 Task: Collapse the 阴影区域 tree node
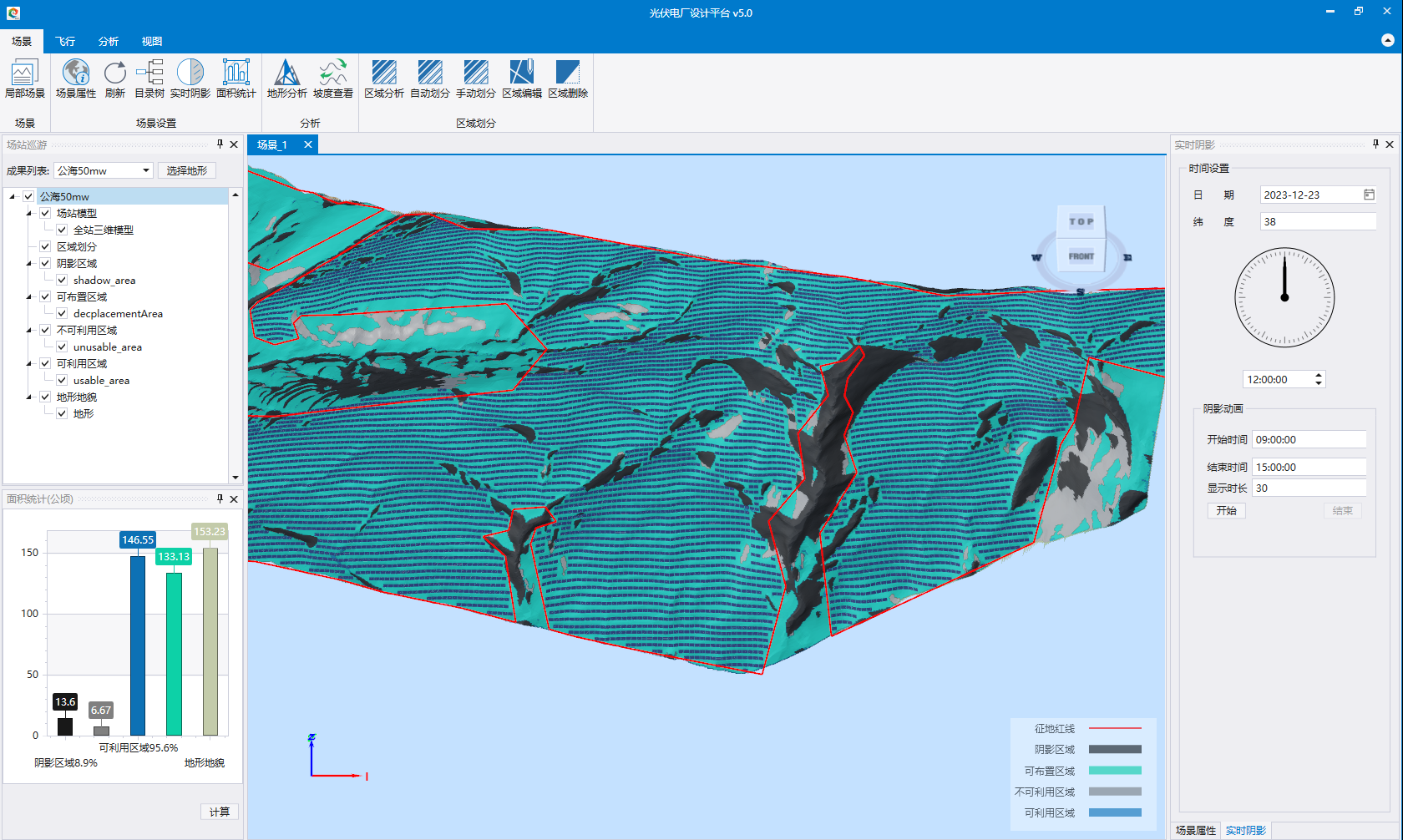click(29, 264)
